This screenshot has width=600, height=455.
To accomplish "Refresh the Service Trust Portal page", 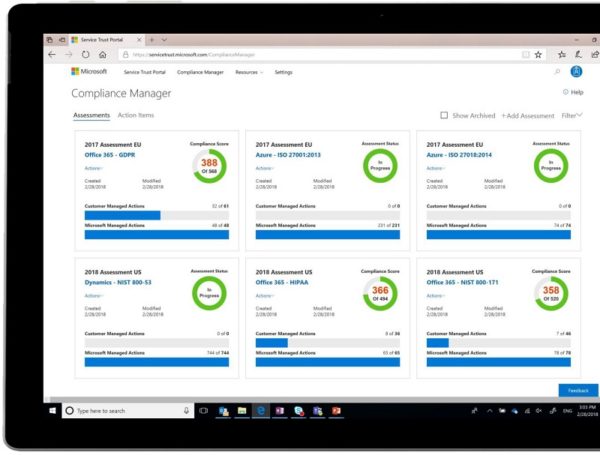I will tap(86, 55).
